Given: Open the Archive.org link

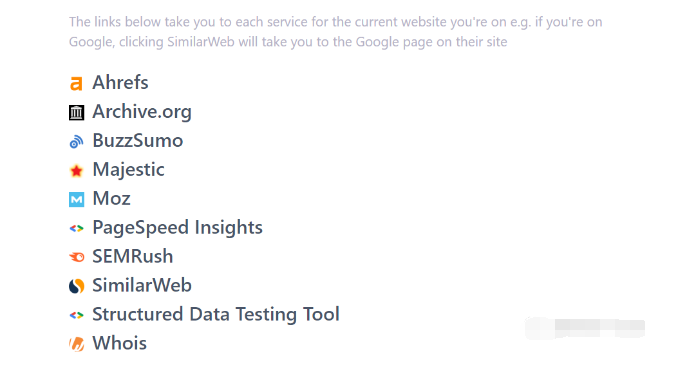Looking at the screenshot, I should pos(142,112).
